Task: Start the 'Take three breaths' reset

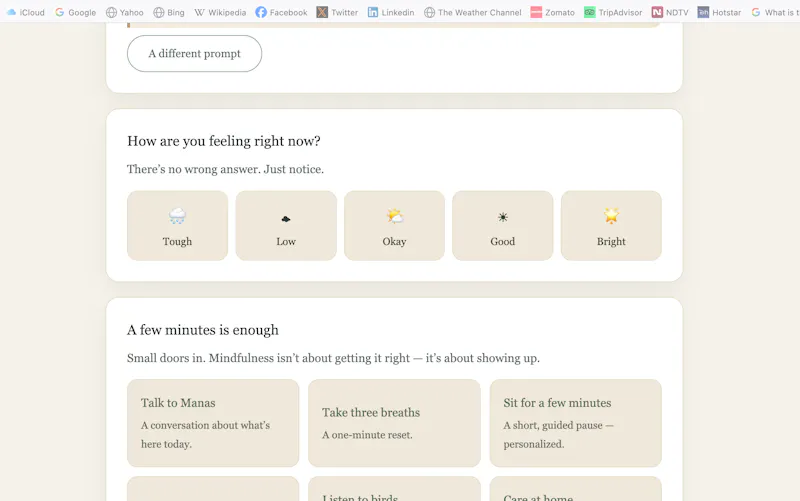Action: [x=394, y=423]
